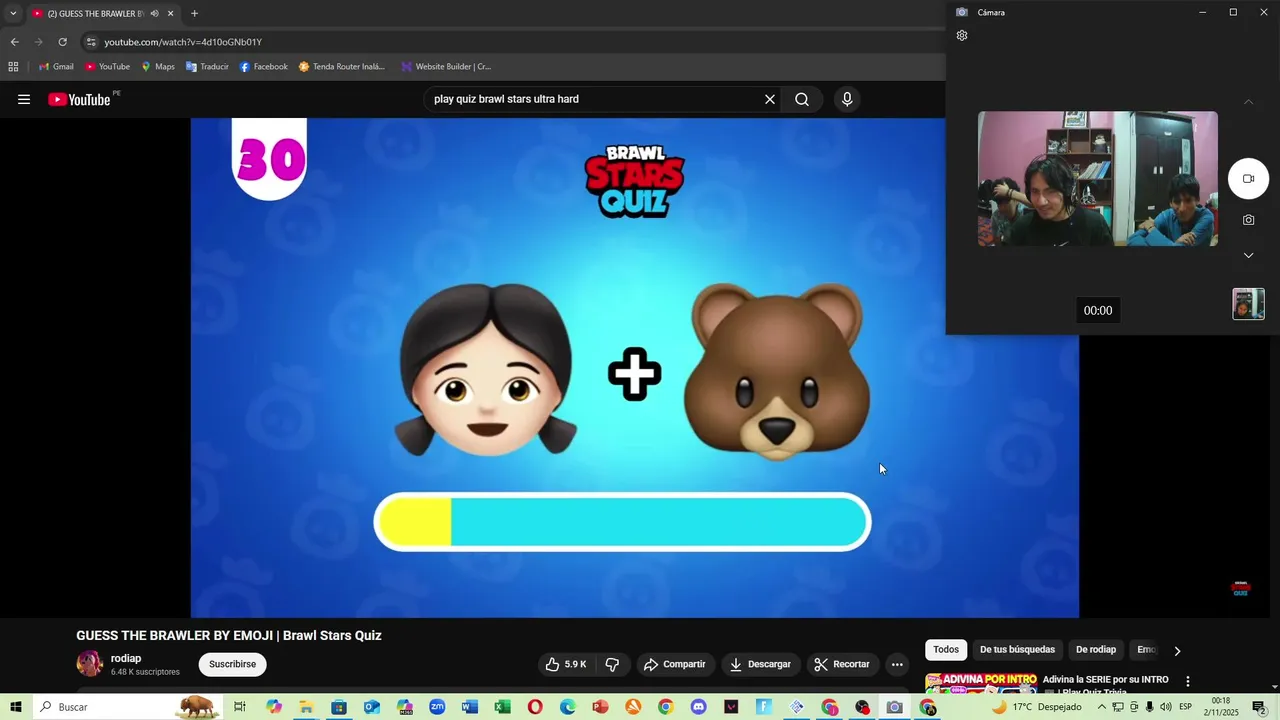The width and height of the screenshot is (1280, 720).
Task: Show more filter chips with right arrow
Action: [1177, 651]
